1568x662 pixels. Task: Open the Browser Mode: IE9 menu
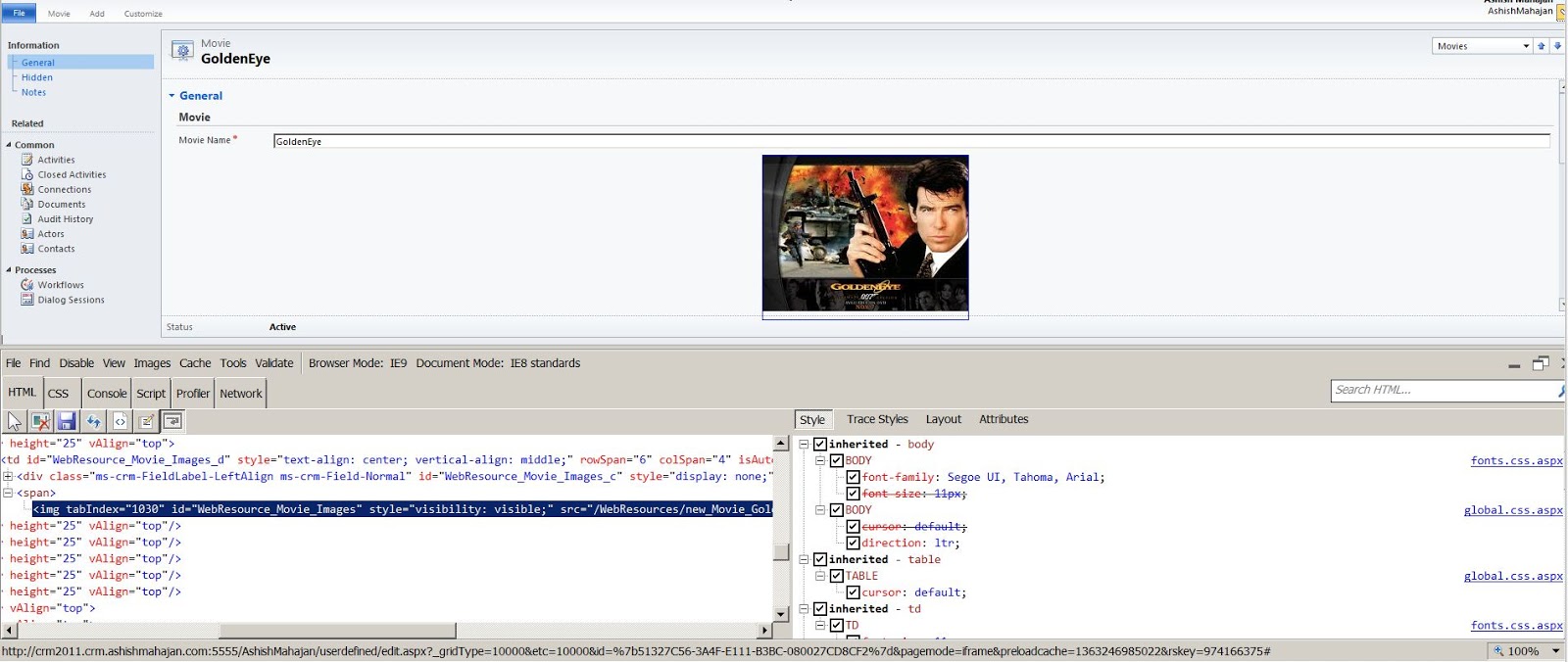pos(358,363)
